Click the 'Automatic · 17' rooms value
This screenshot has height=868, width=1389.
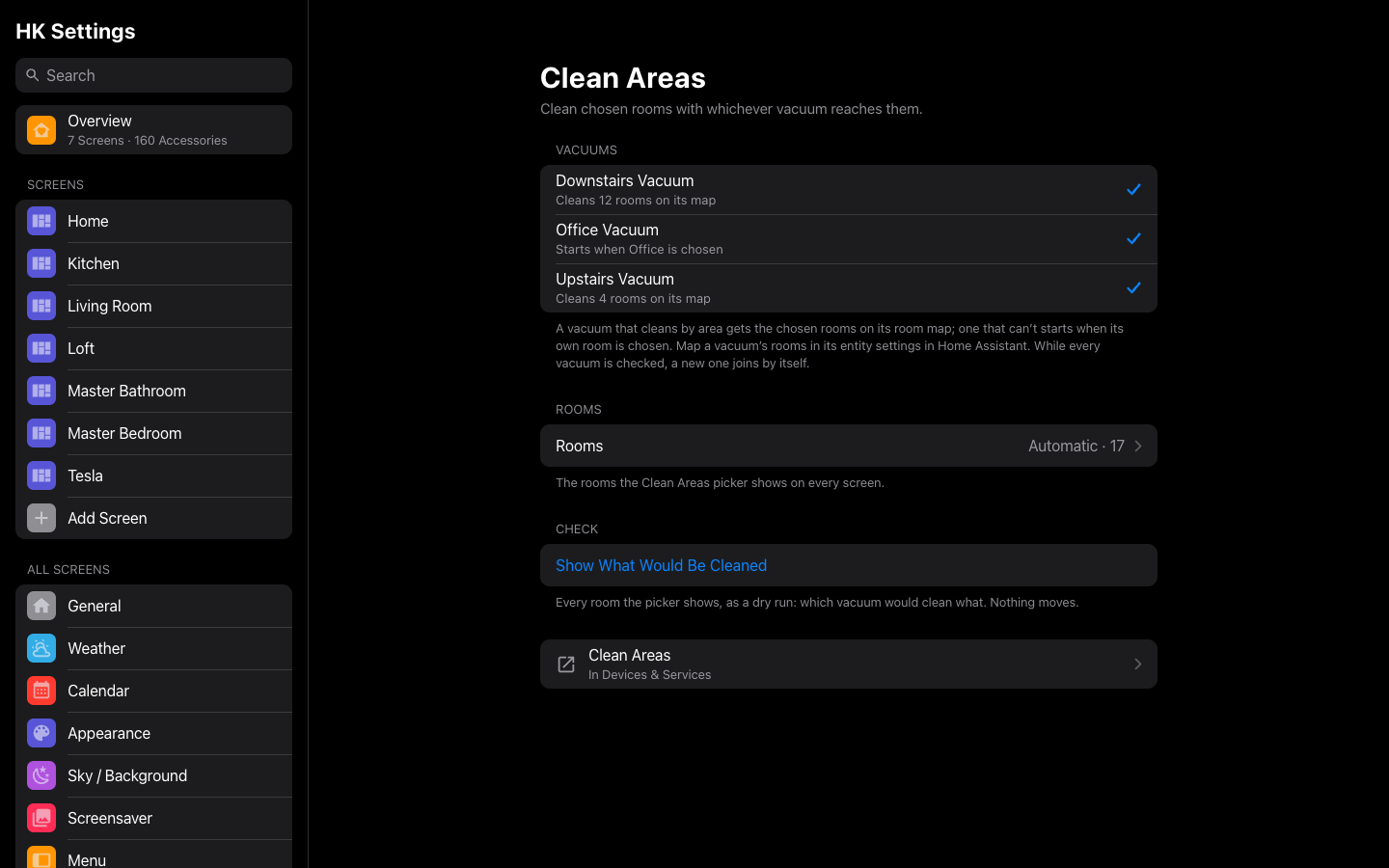tap(1076, 446)
